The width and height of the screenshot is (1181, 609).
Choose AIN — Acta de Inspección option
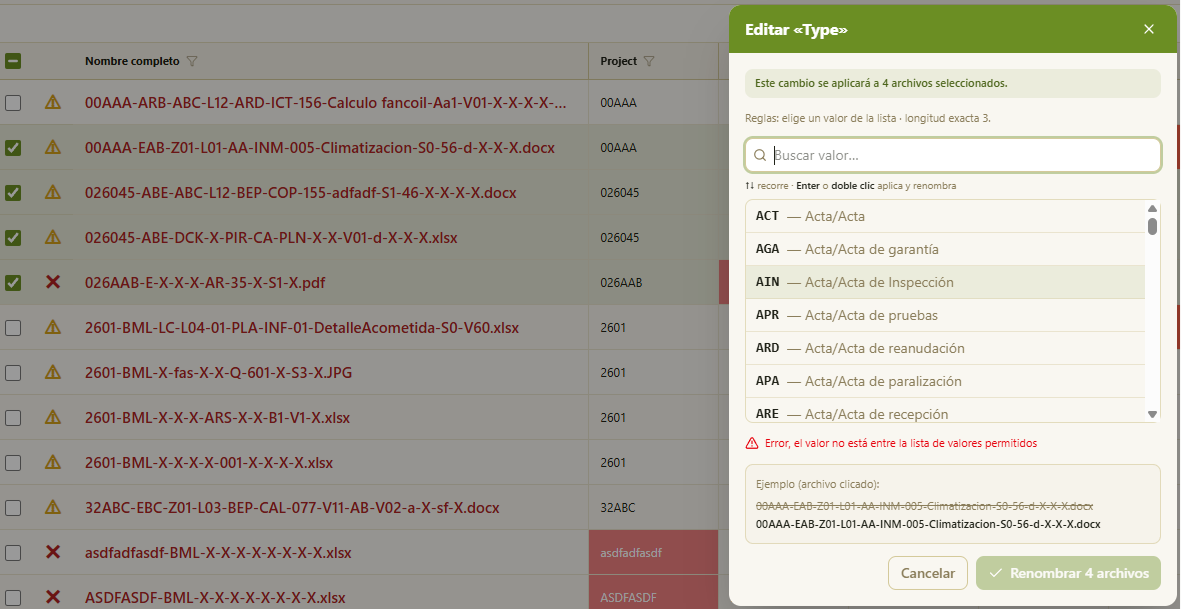pos(944,282)
